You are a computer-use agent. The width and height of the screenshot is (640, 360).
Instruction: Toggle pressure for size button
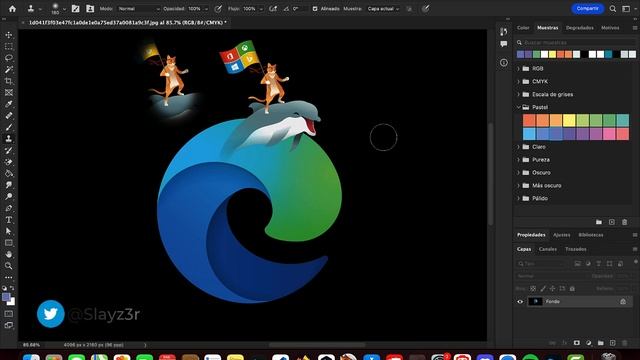(425, 9)
